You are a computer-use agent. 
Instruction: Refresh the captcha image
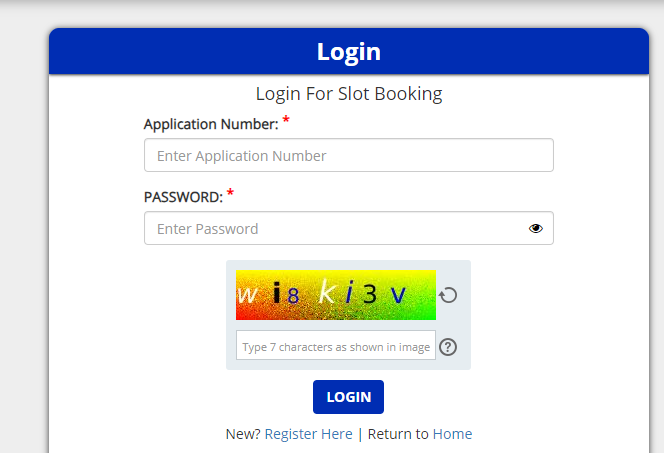448,295
